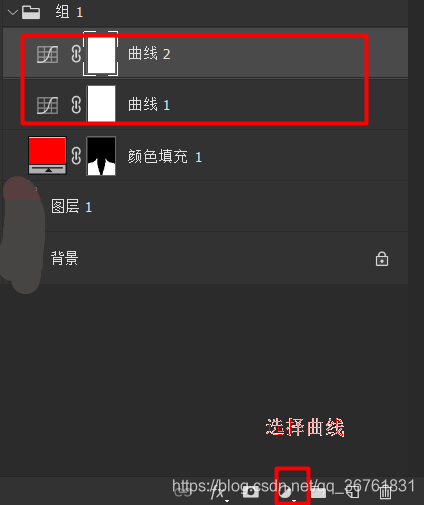Toggle mask link on 曲线 2 layer
This screenshot has width=424, height=505.
click(76, 54)
